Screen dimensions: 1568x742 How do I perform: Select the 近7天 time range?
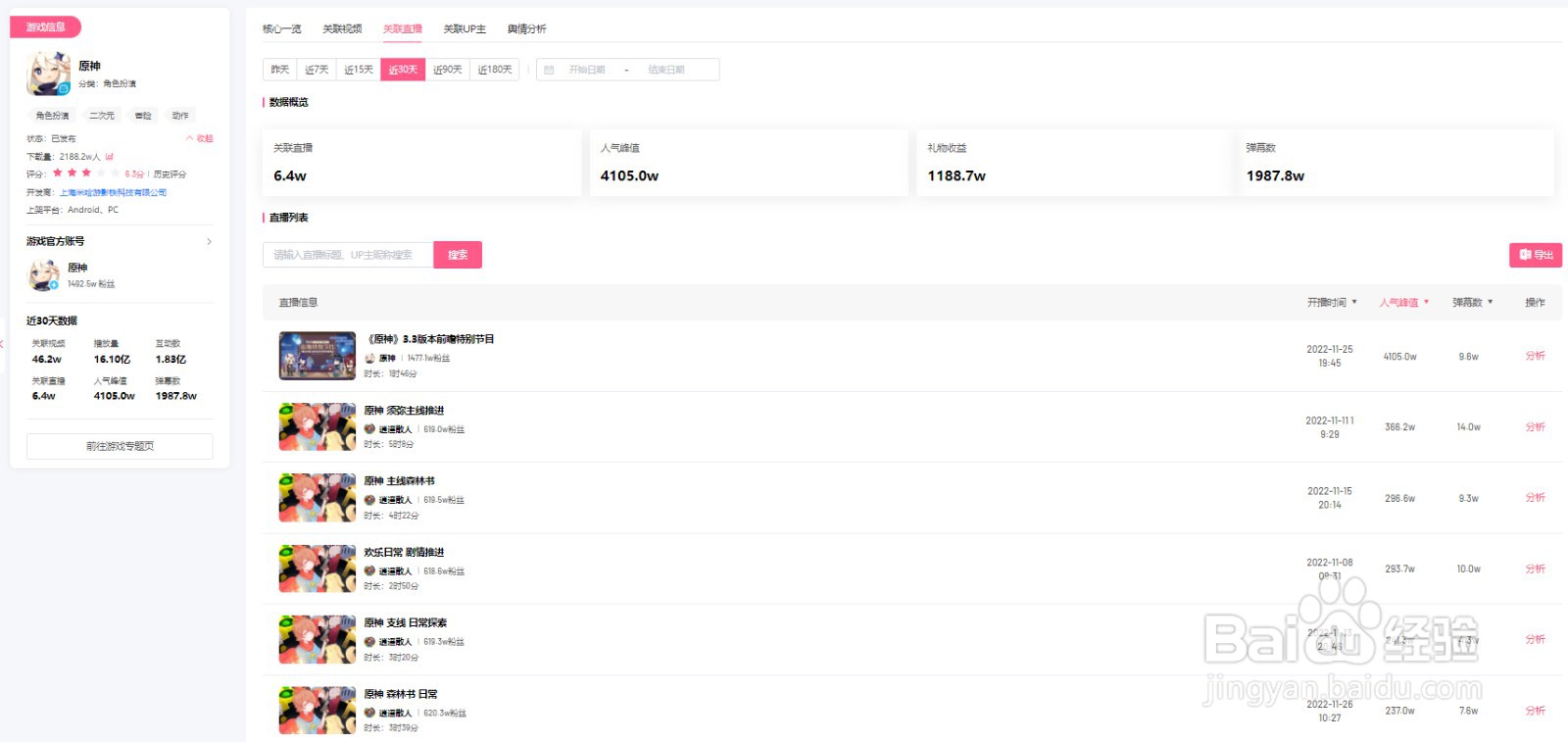(317, 70)
